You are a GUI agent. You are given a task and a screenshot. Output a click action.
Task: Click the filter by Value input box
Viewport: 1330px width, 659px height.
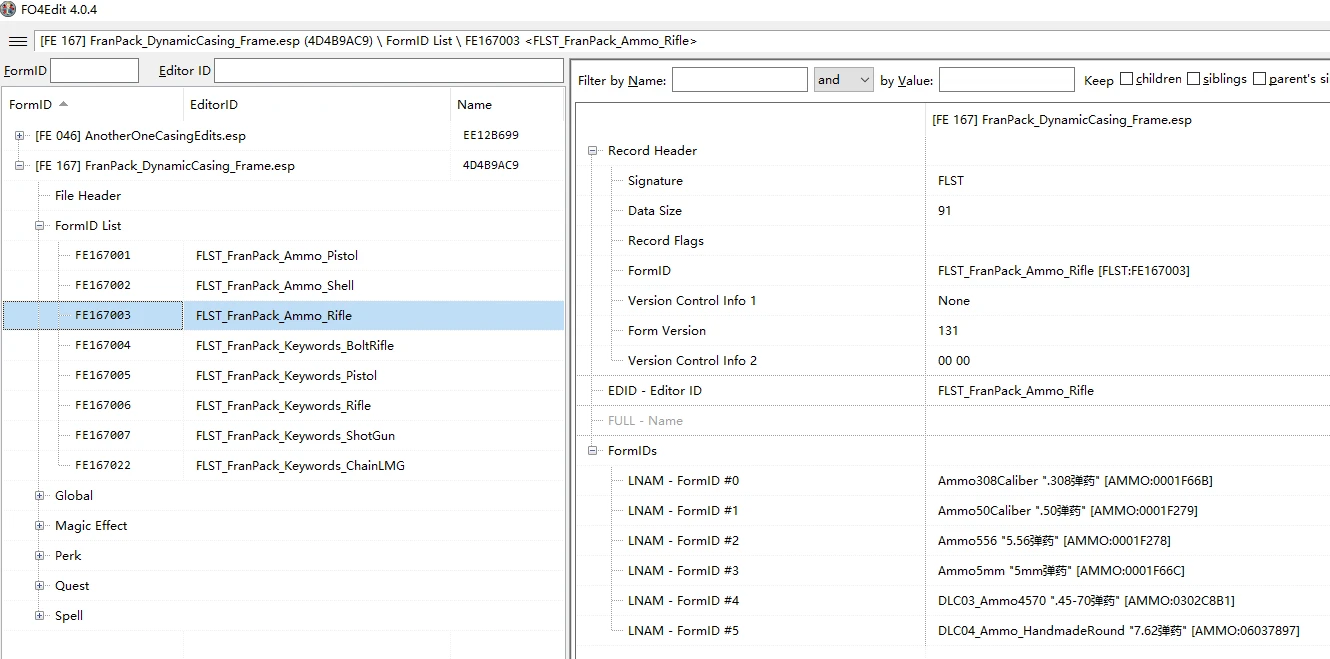1006,80
